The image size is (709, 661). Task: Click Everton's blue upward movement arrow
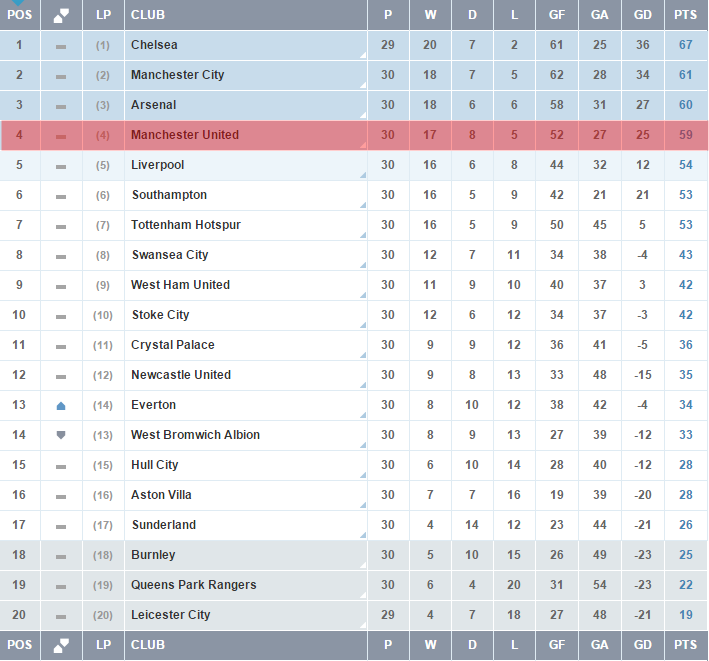tap(61, 405)
